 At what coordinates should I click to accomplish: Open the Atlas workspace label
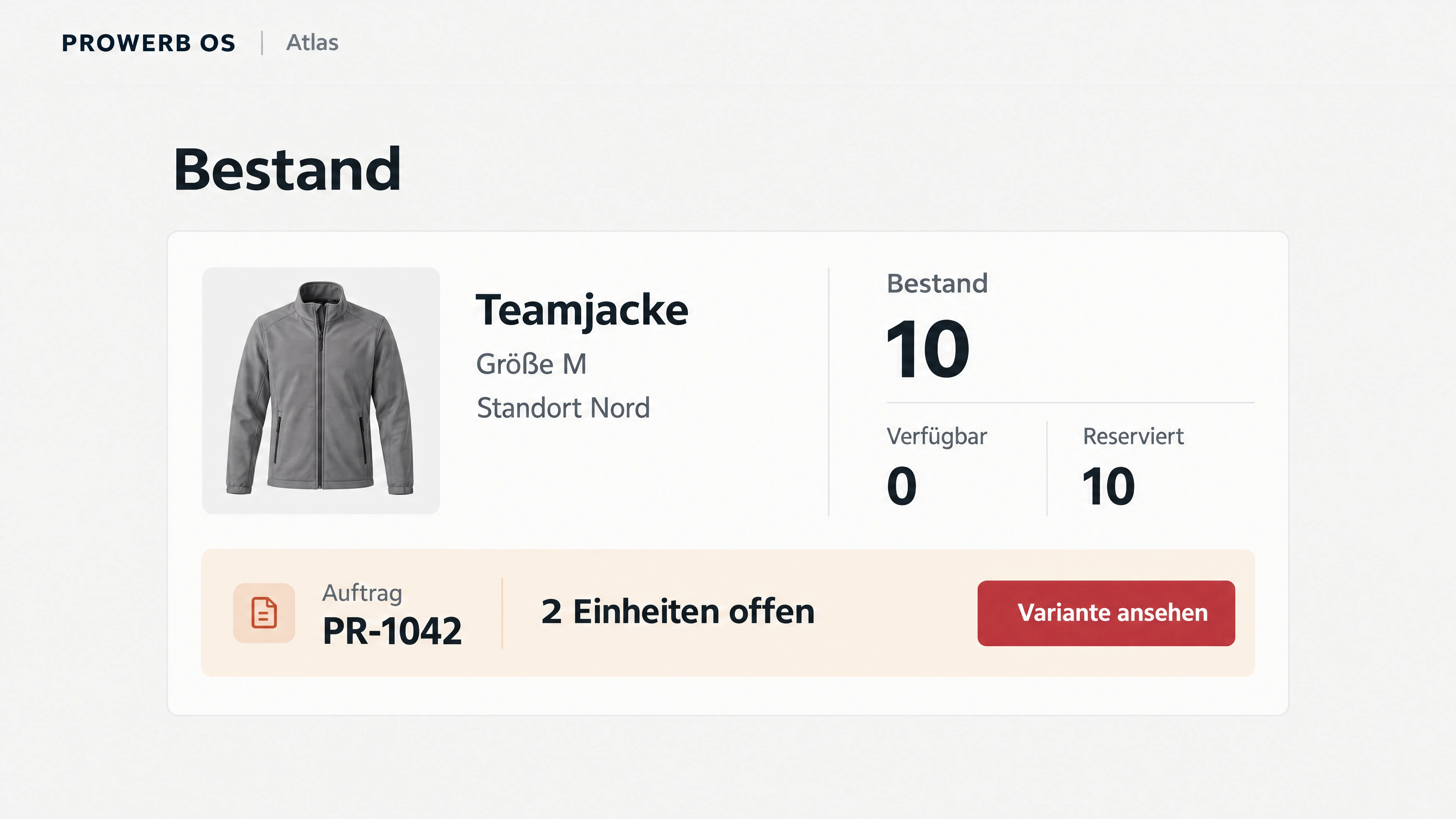point(312,43)
